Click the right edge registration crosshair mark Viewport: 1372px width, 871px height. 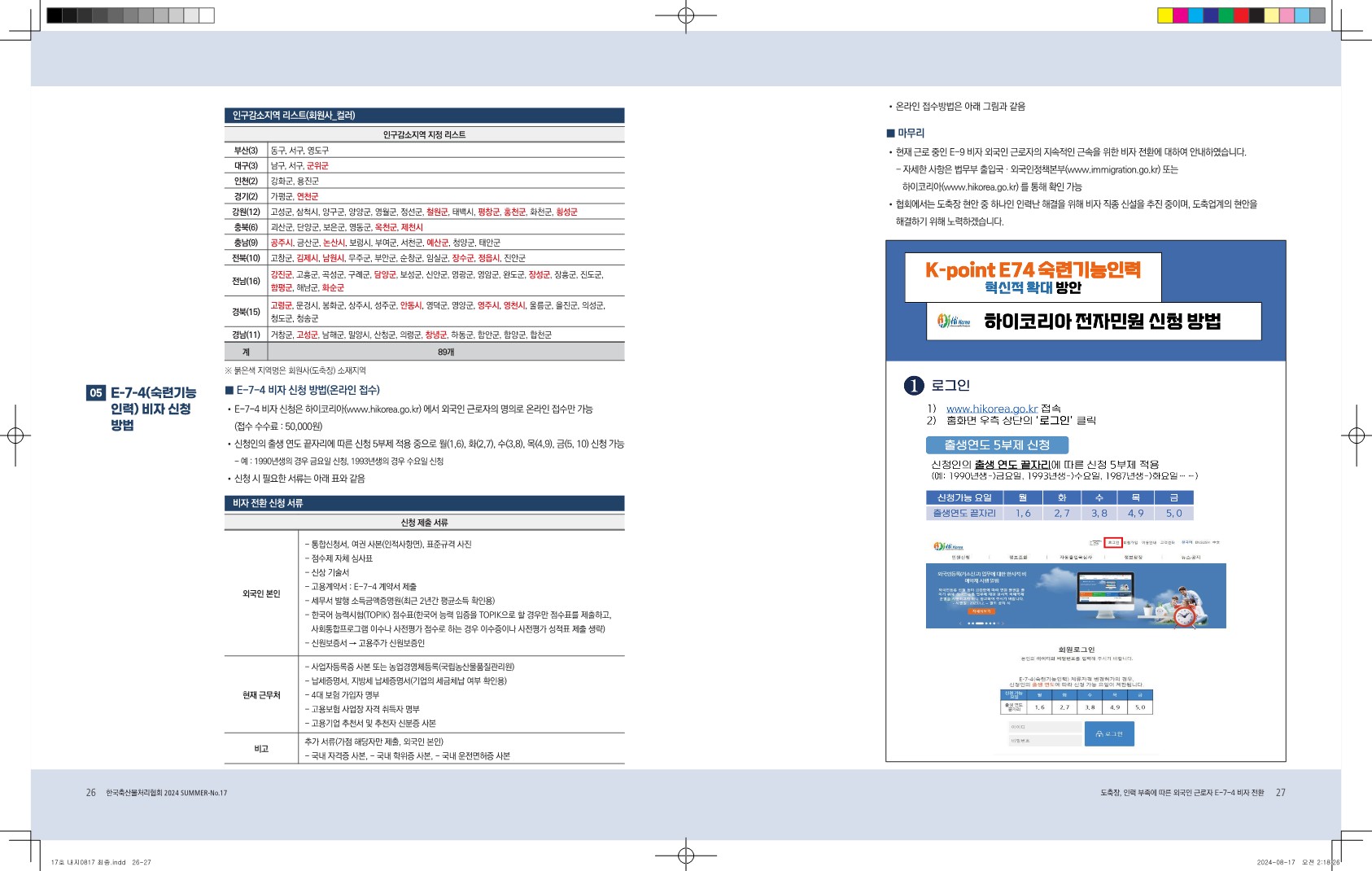click(1356, 435)
